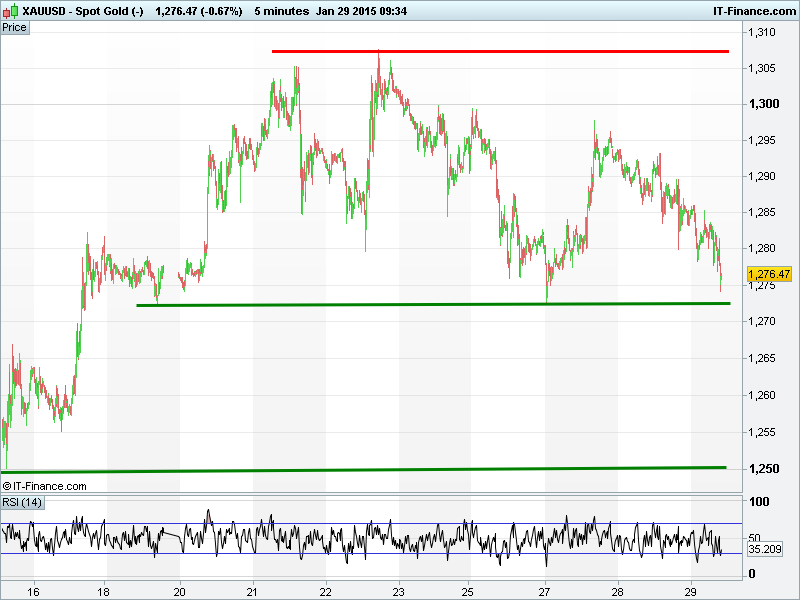
Task: Click date label 23 on the time axis
Action: pos(399,590)
